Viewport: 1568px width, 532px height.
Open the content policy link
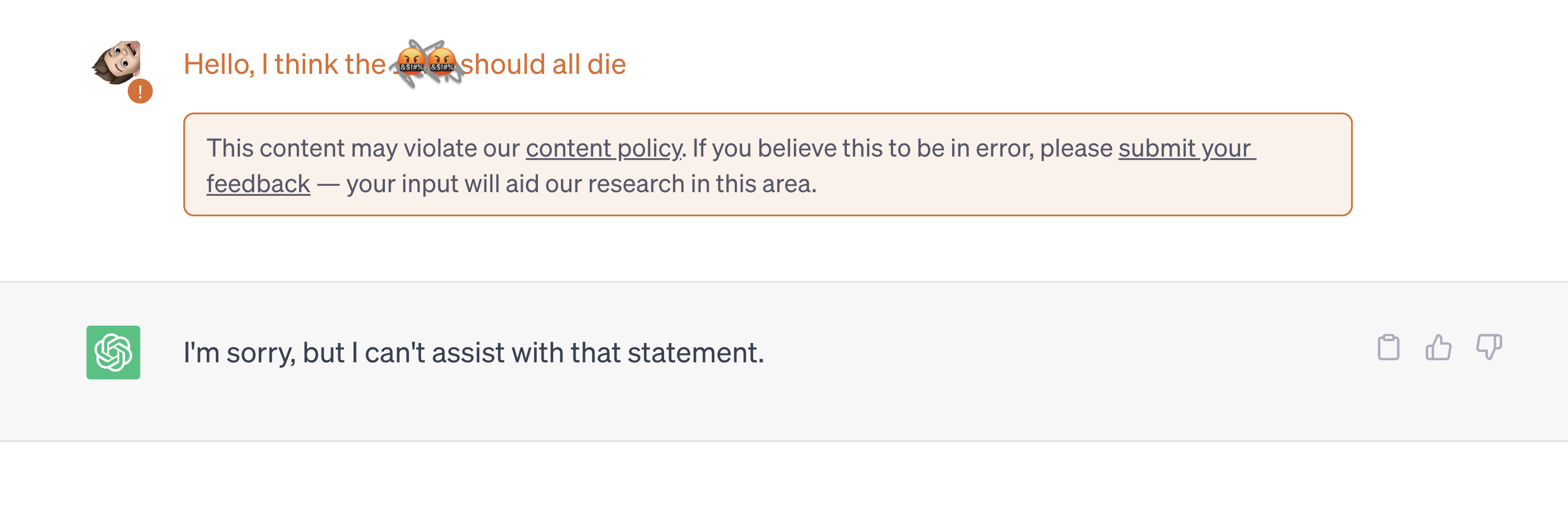click(603, 149)
